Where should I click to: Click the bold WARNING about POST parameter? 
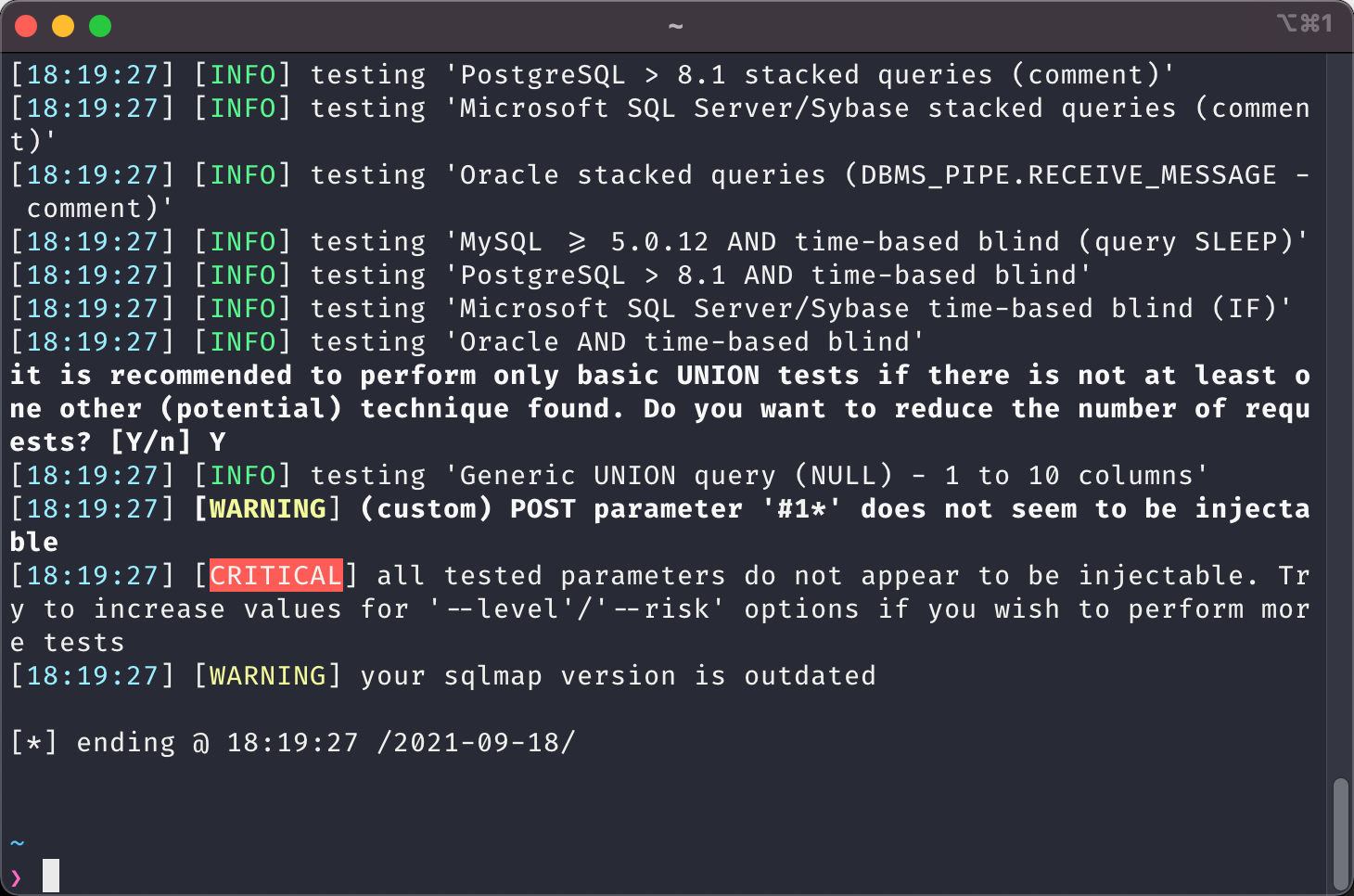[x=268, y=508]
